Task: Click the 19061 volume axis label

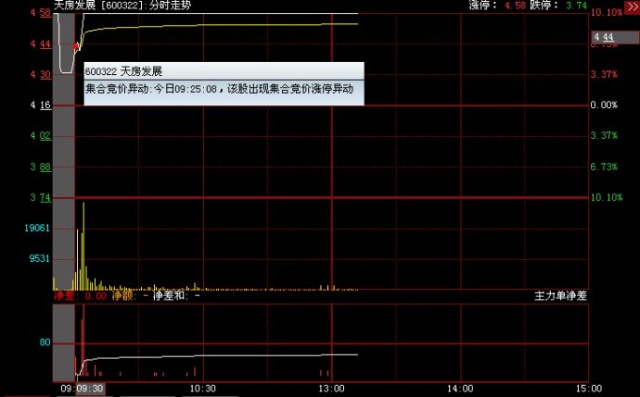Action: click(x=37, y=228)
